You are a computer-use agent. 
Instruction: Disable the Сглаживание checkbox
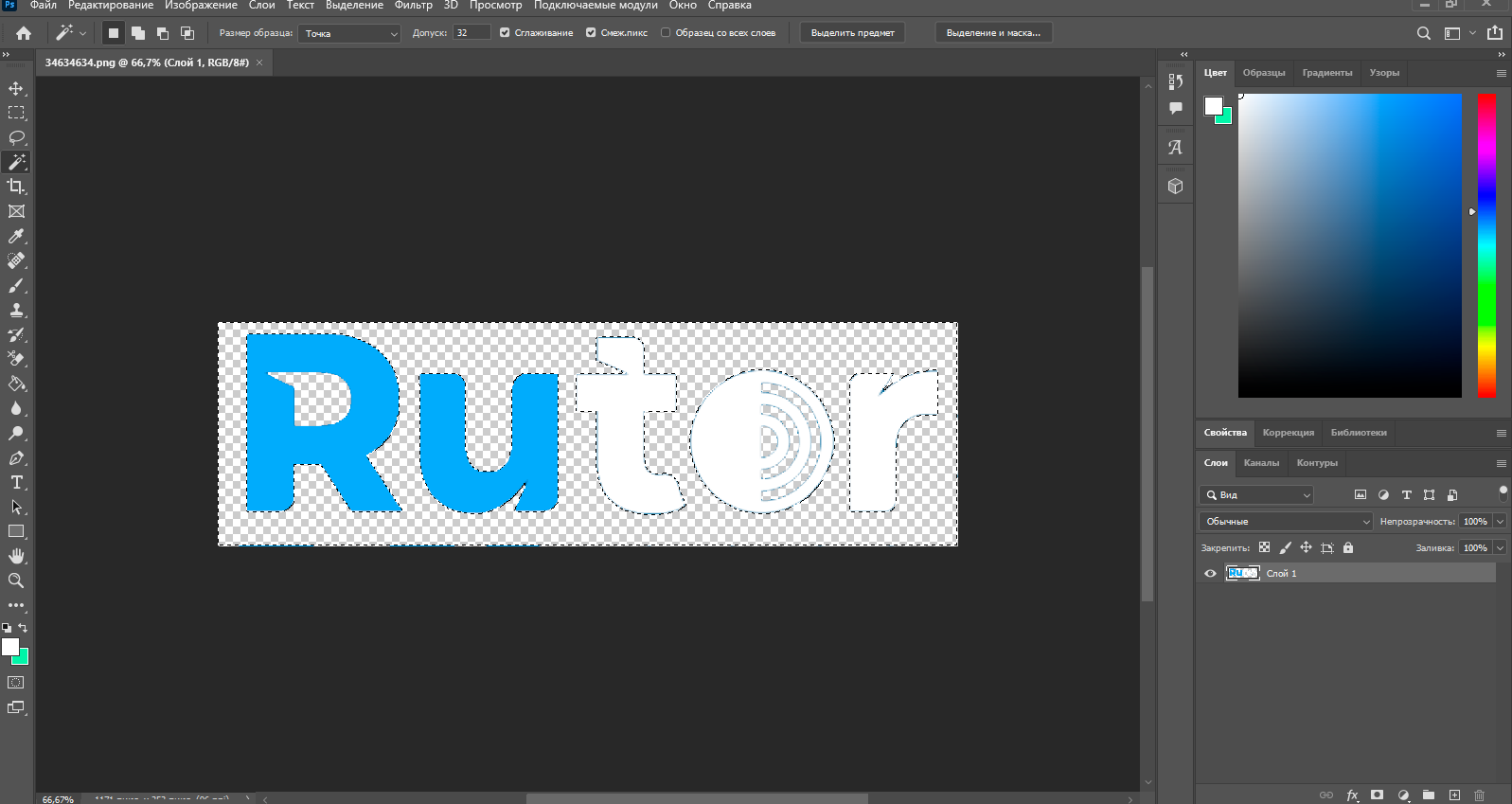point(505,32)
